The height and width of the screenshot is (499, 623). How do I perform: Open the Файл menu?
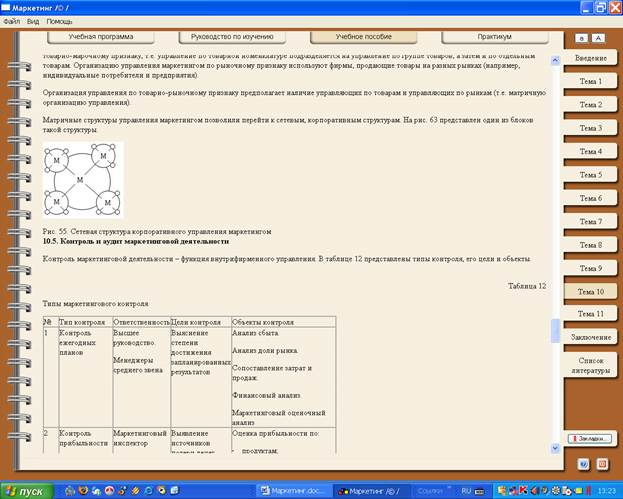(12, 21)
